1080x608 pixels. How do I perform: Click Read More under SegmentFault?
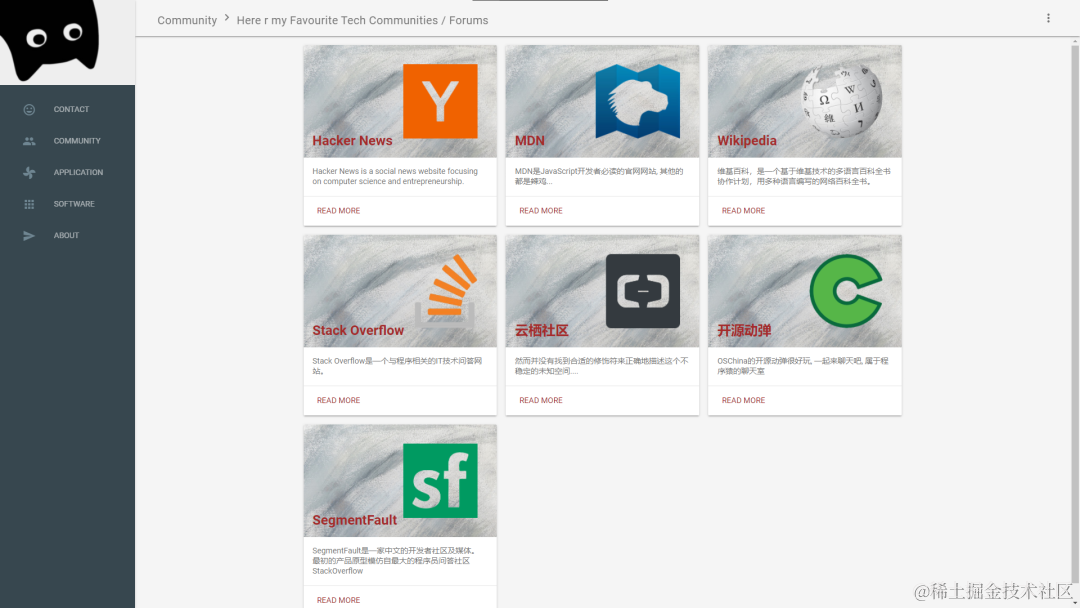coord(338,600)
